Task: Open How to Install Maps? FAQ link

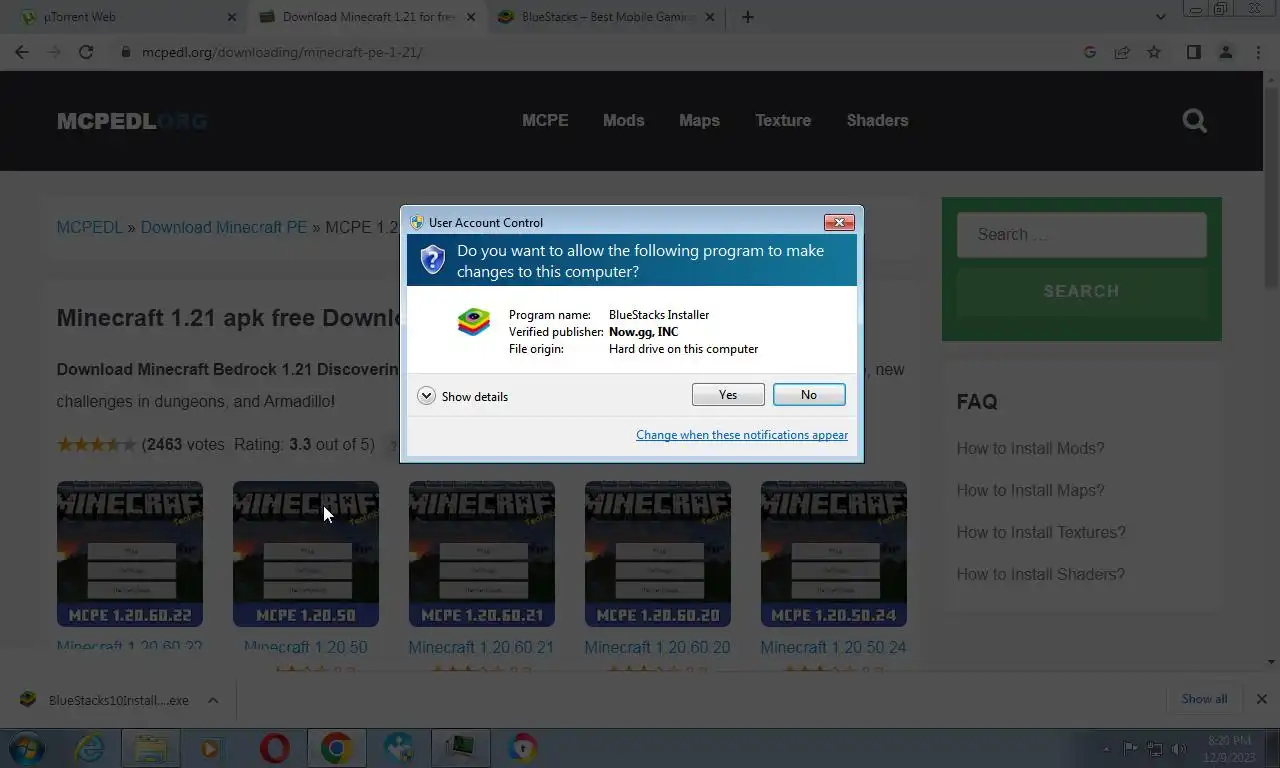Action: (1030, 490)
